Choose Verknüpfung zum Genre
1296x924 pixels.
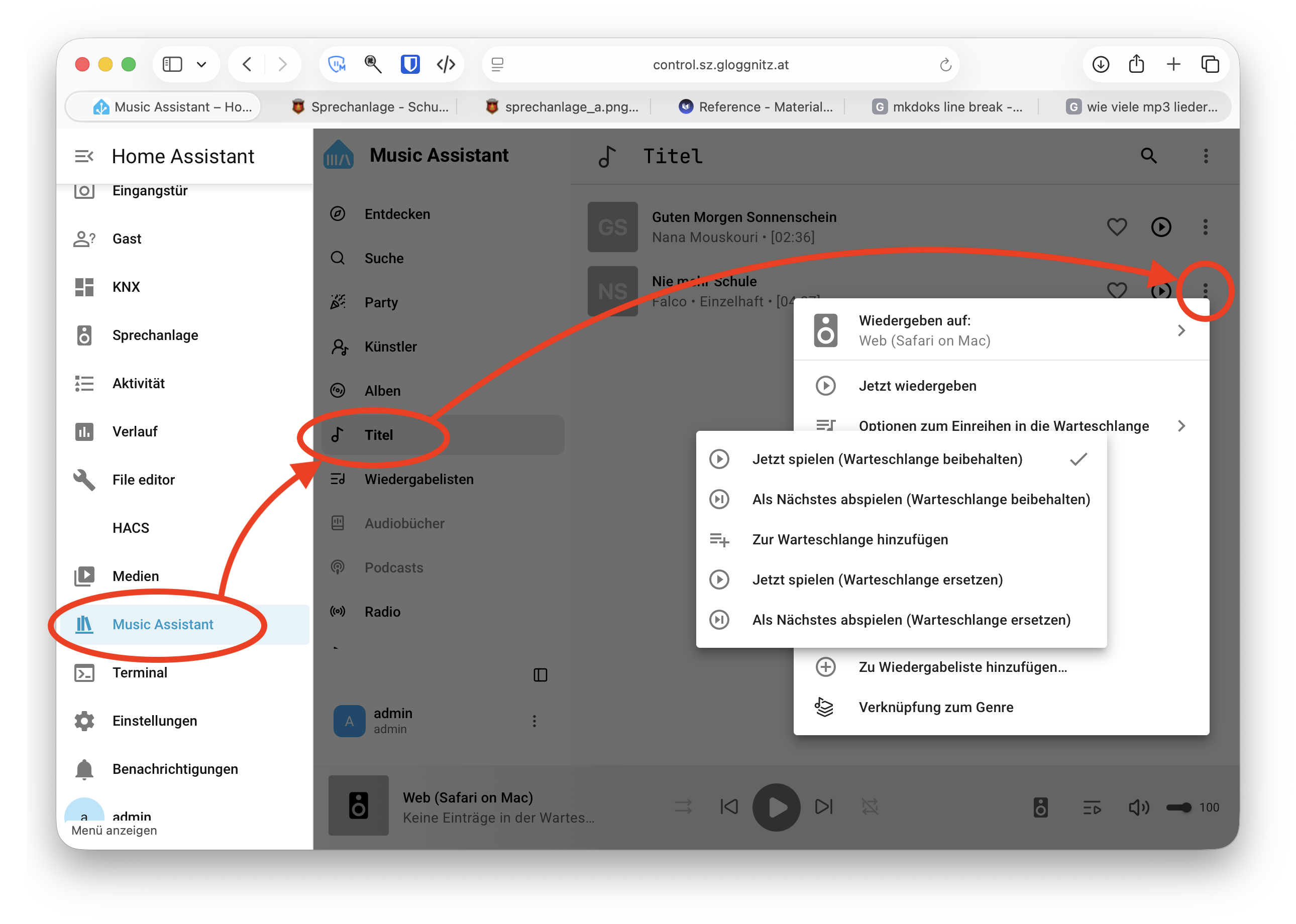[1001, 707]
